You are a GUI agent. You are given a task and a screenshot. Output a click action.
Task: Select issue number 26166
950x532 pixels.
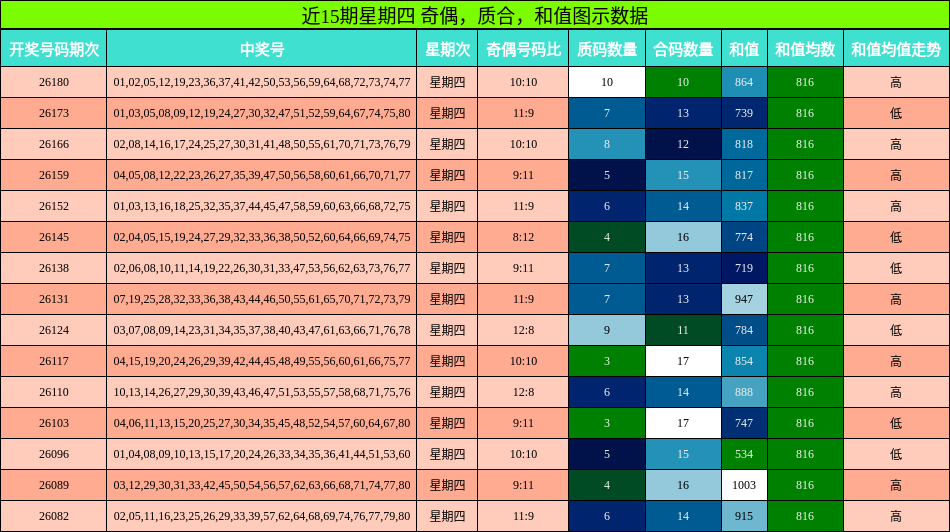click(x=53, y=144)
